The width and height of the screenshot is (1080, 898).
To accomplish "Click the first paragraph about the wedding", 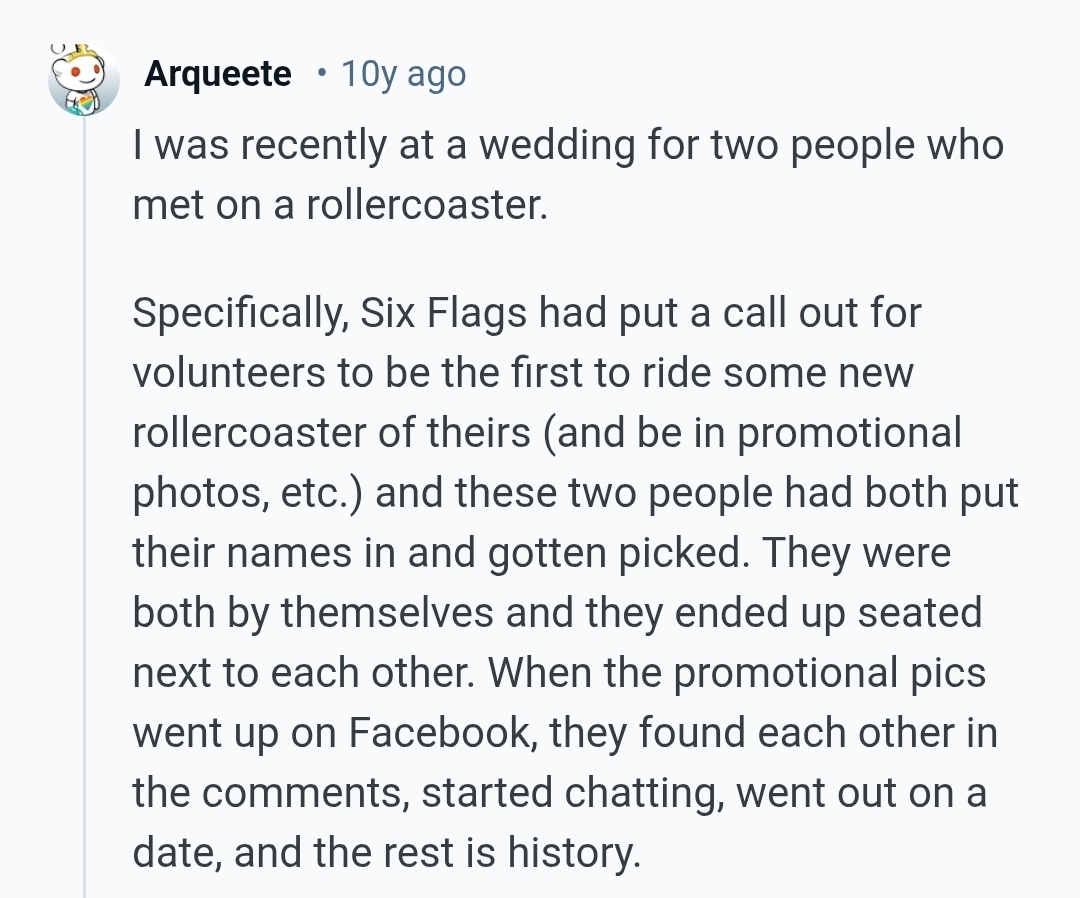I will tap(567, 175).
